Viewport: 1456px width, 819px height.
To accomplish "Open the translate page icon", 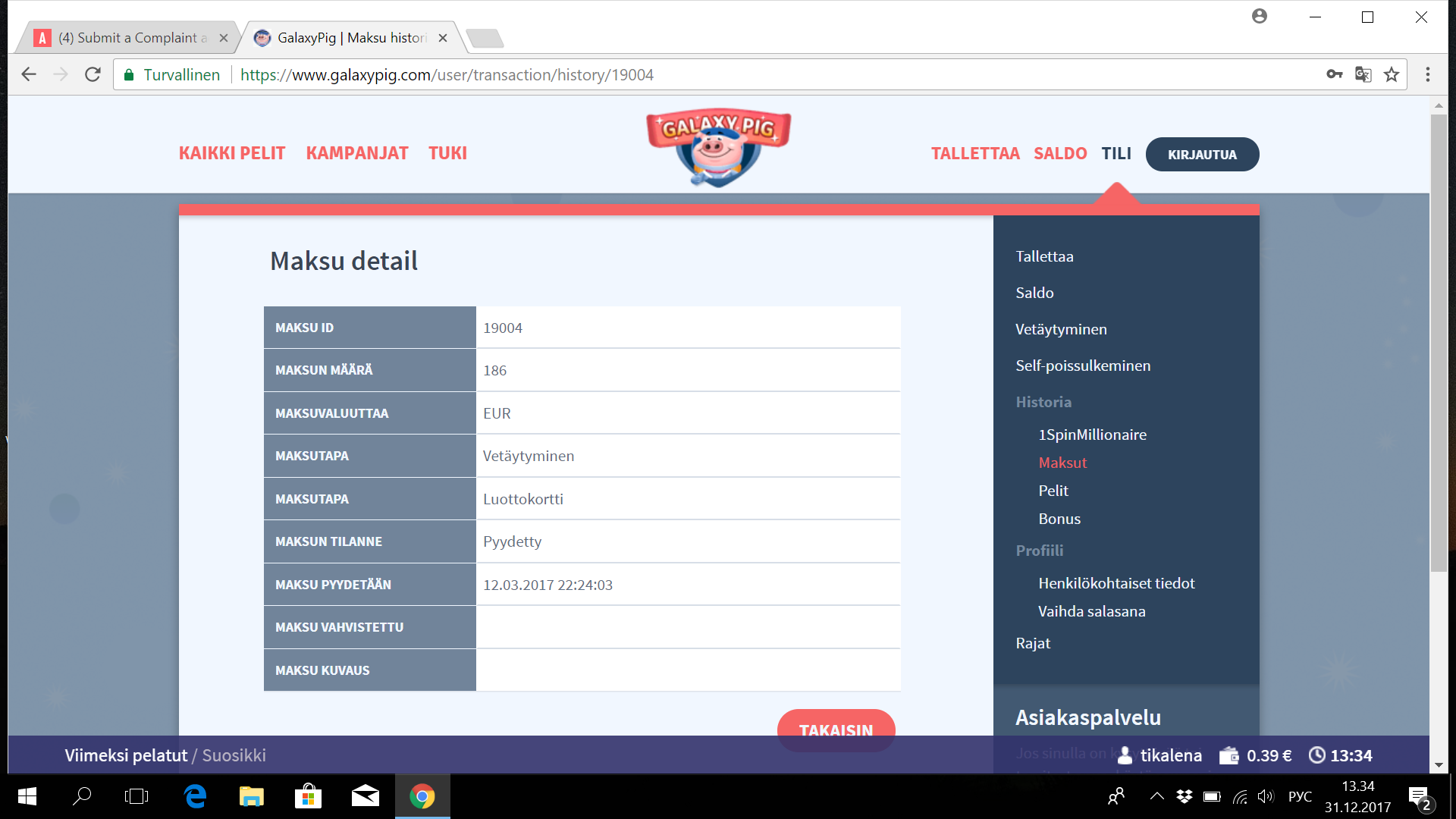I will (x=1363, y=74).
